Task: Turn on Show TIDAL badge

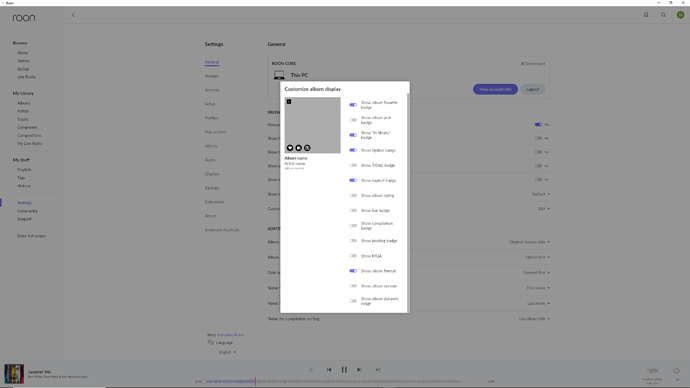Action: click(x=353, y=165)
